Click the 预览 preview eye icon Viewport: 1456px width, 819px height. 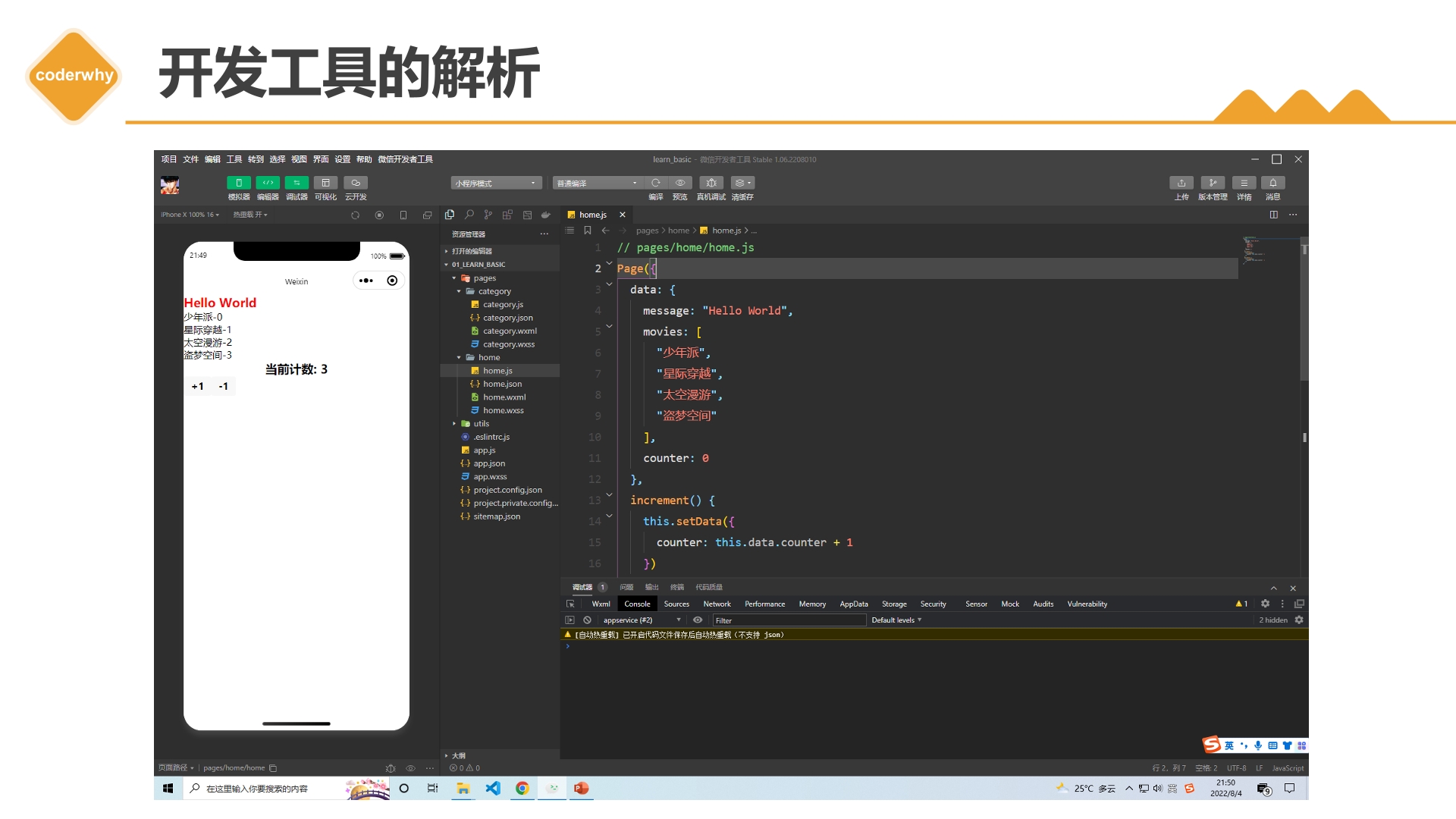click(680, 183)
